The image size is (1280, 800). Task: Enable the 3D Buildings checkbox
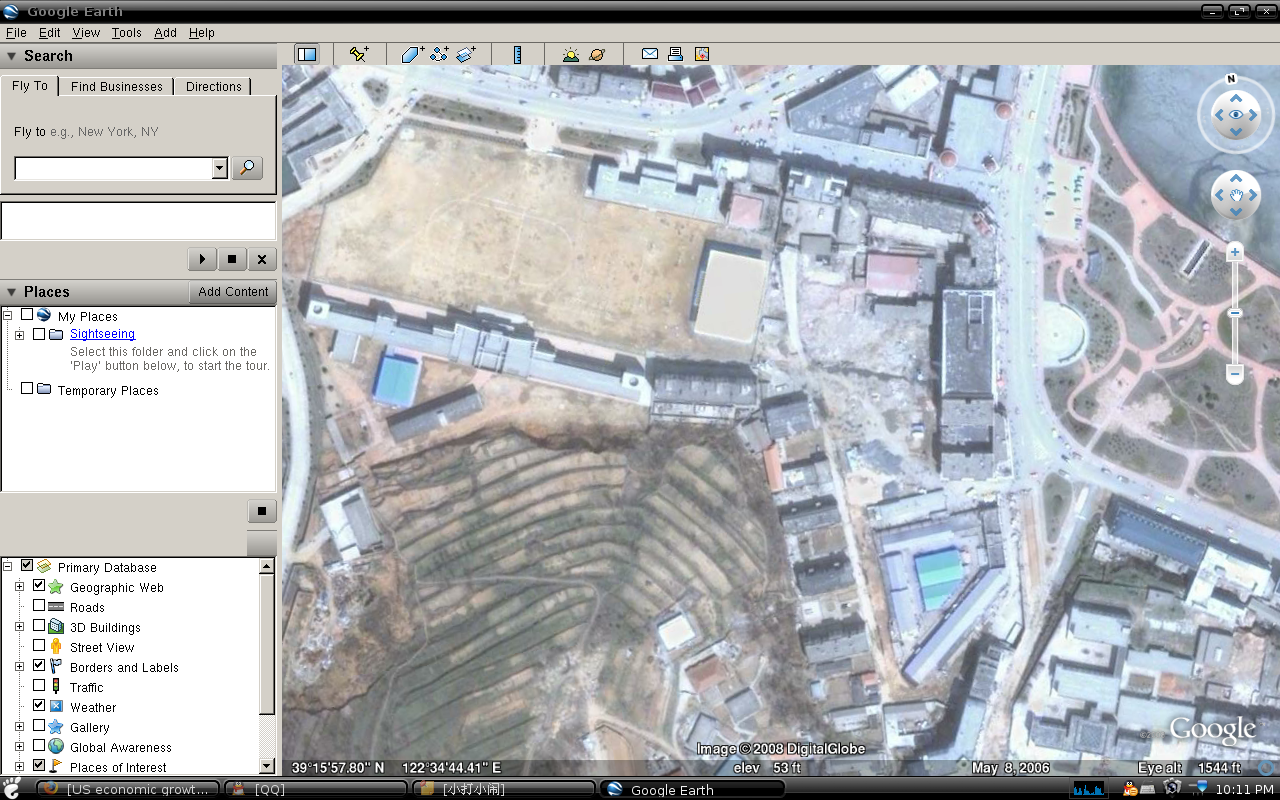click(39, 626)
